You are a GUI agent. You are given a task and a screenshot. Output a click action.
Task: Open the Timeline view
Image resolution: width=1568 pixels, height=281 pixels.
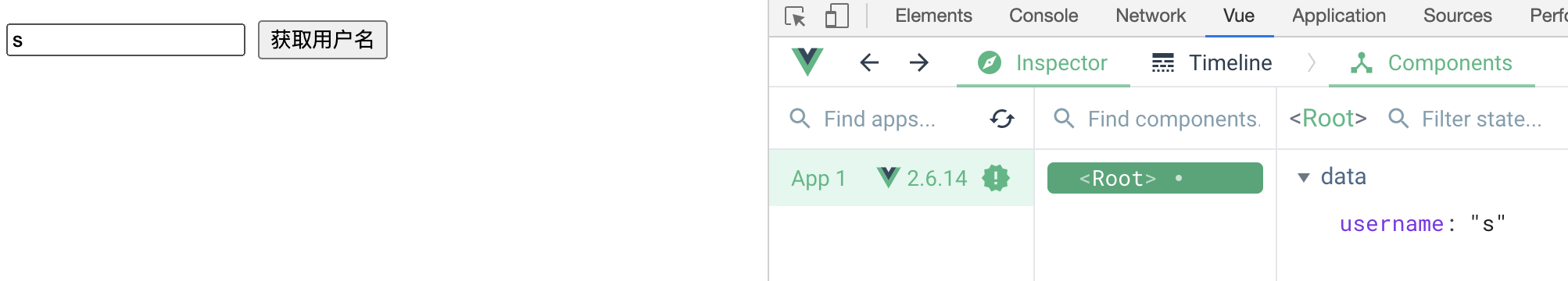pos(1212,62)
